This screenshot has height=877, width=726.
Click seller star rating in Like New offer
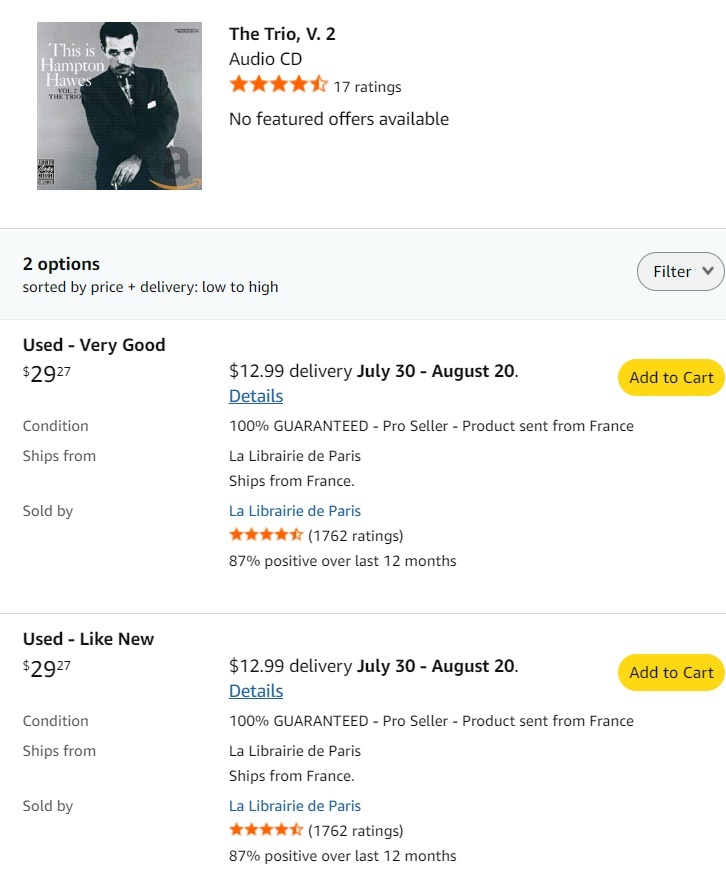pos(266,831)
